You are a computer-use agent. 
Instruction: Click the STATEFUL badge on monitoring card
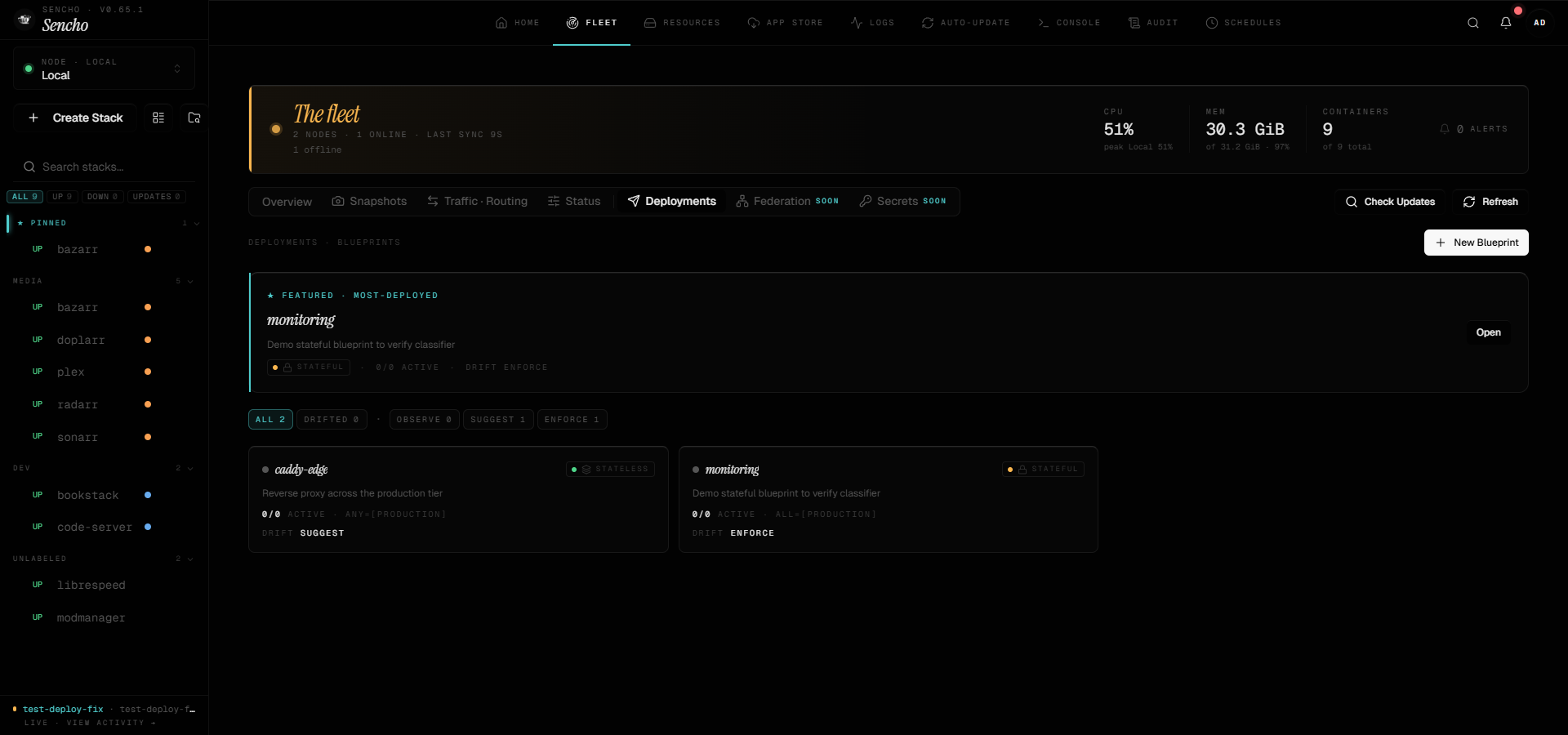[1043, 470]
